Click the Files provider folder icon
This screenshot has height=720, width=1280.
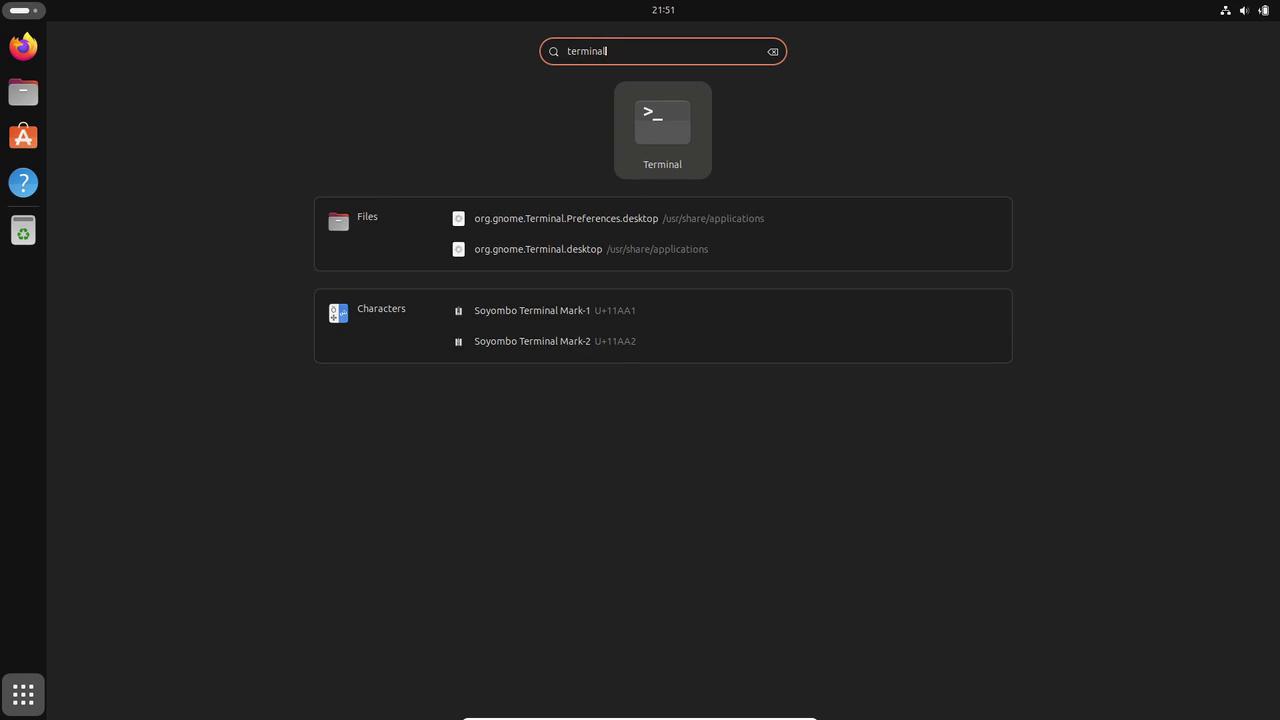pos(338,221)
